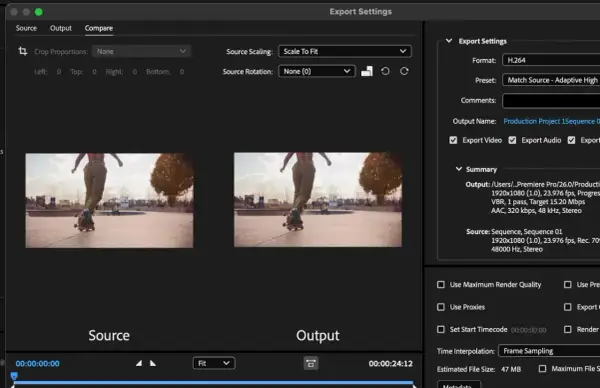Click the current timecode 00:00:00:00
The image size is (600, 388).
tap(38, 364)
